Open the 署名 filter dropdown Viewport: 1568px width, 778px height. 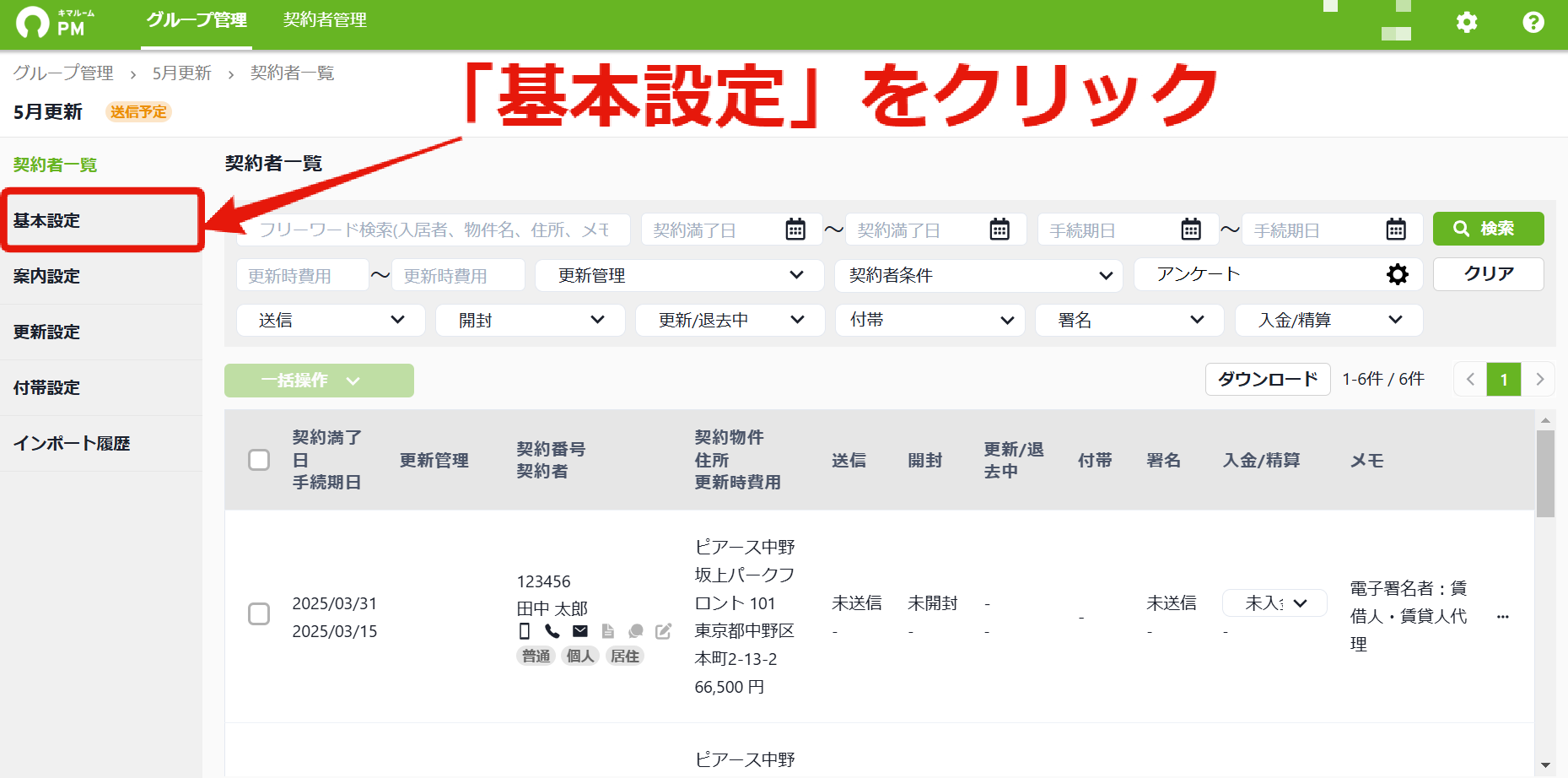pyautogui.click(x=1130, y=320)
